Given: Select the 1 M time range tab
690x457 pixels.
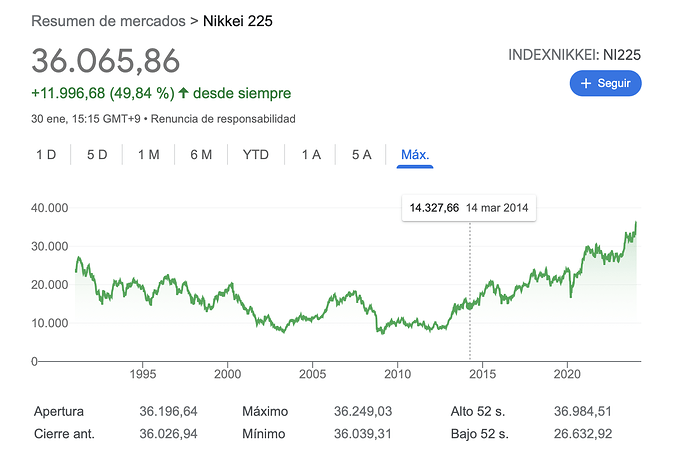Looking at the screenshot, I should coord(149,155).
